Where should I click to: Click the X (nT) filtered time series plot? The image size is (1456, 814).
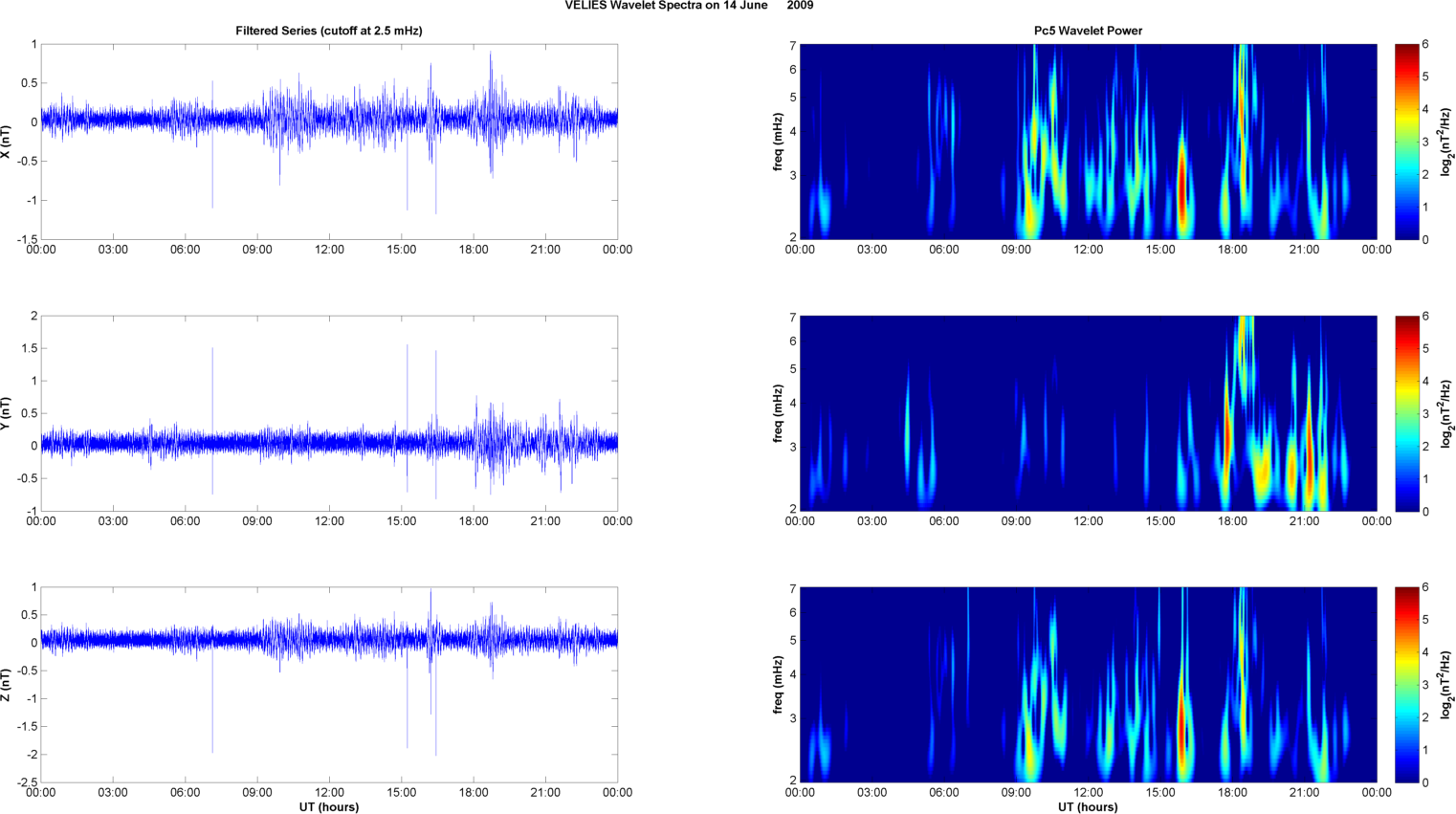[x=329, y=142]
